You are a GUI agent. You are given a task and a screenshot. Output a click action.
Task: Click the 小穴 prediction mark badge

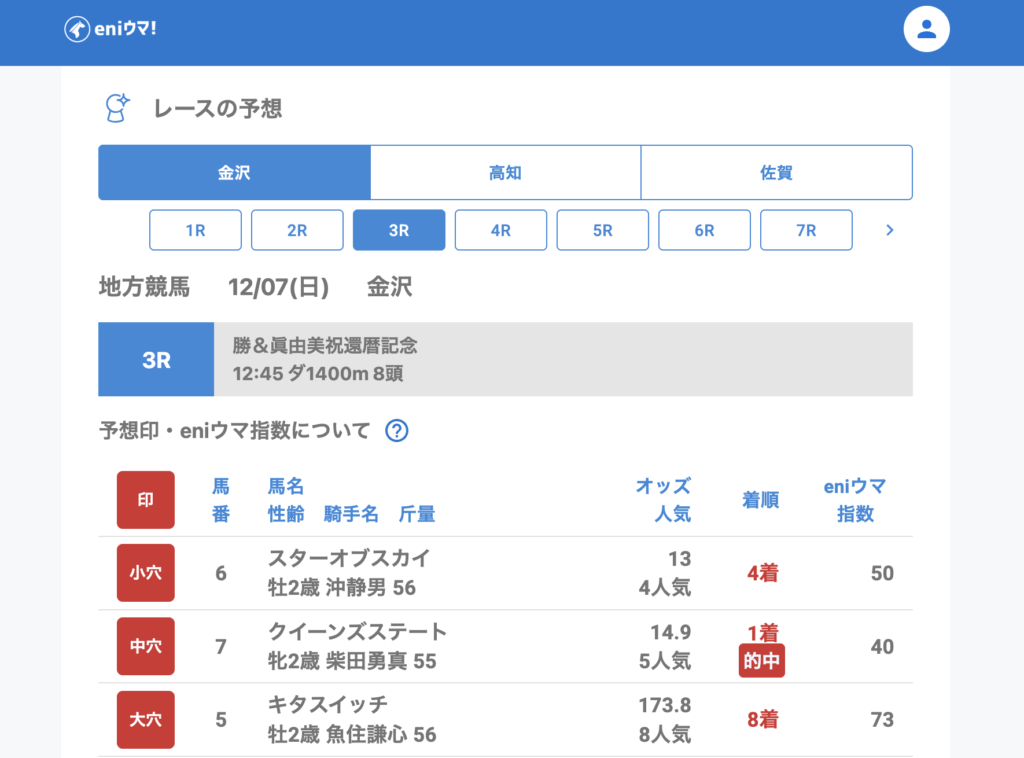click(x=146, y=573)
